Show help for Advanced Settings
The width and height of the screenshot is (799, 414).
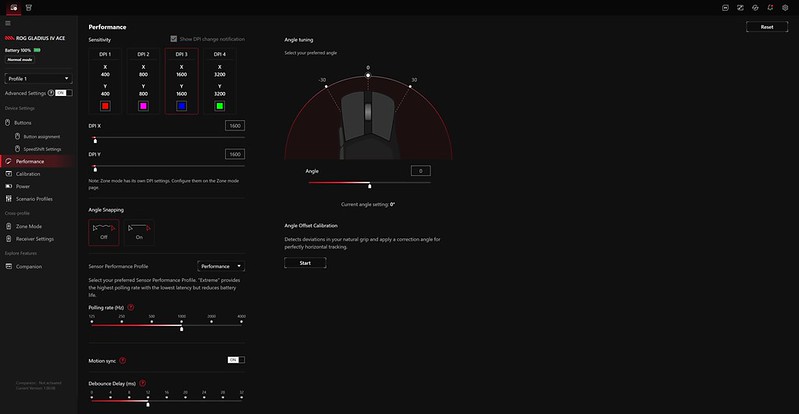tap(50, 93)
